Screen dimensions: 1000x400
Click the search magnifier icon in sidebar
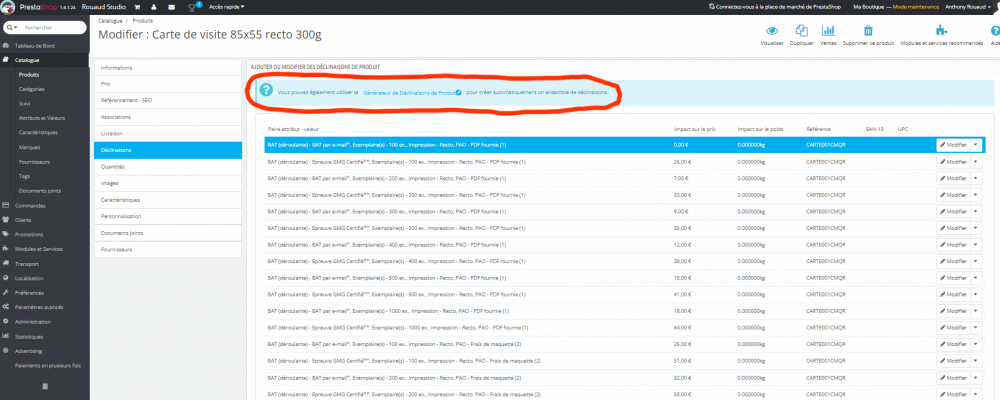[11, 27]
